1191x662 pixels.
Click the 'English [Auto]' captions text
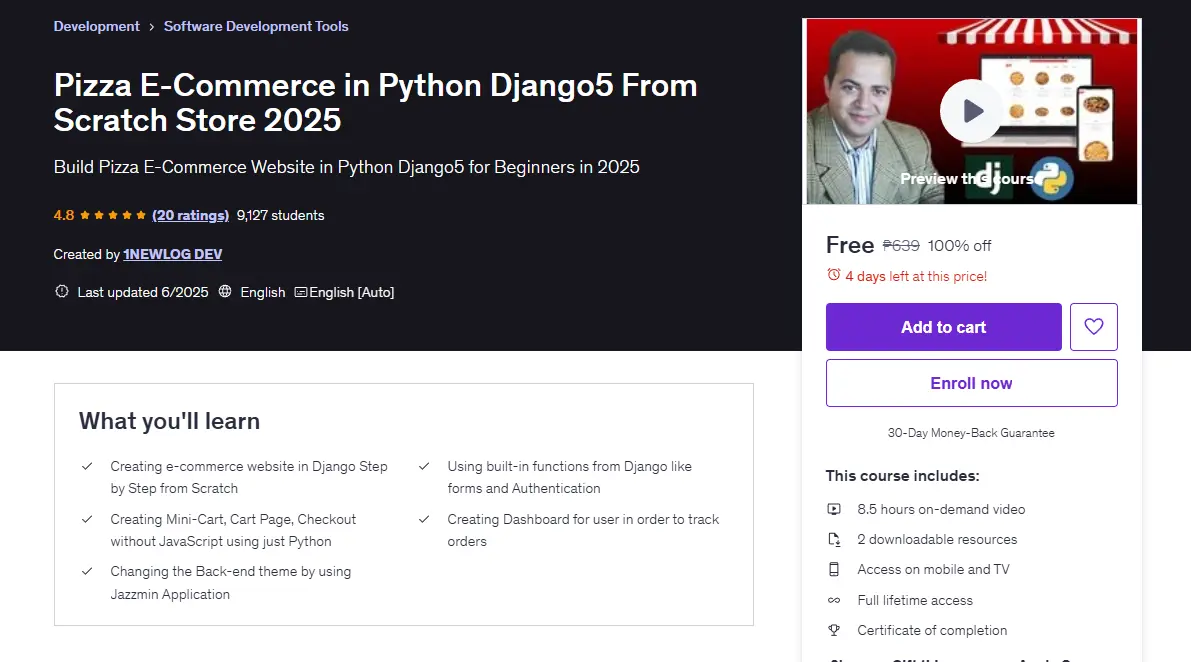click(352, 292)
